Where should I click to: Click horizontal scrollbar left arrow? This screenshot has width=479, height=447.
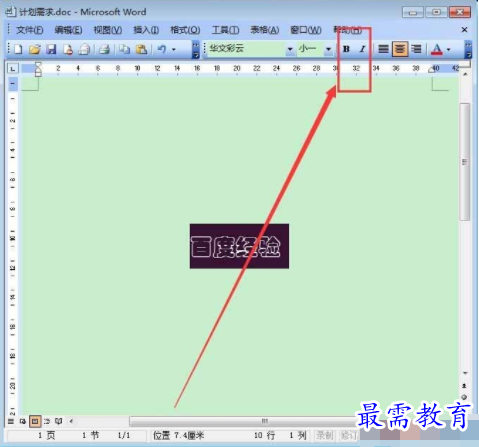click(71, 421)
